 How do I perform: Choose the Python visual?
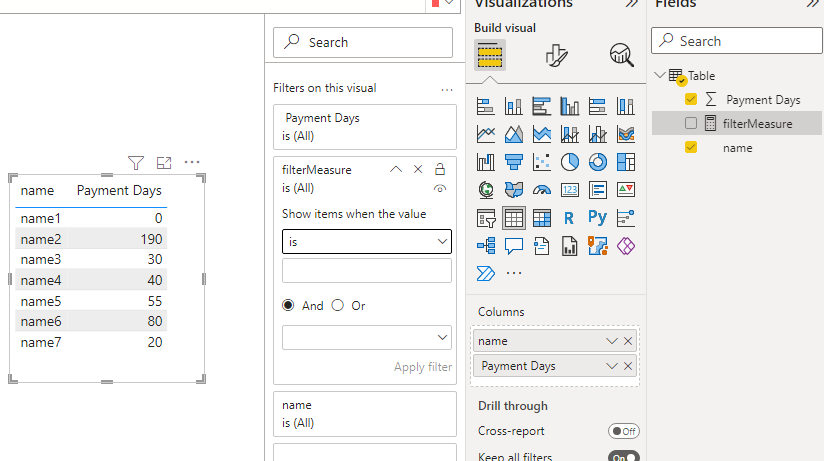click(x=598, y=218)
